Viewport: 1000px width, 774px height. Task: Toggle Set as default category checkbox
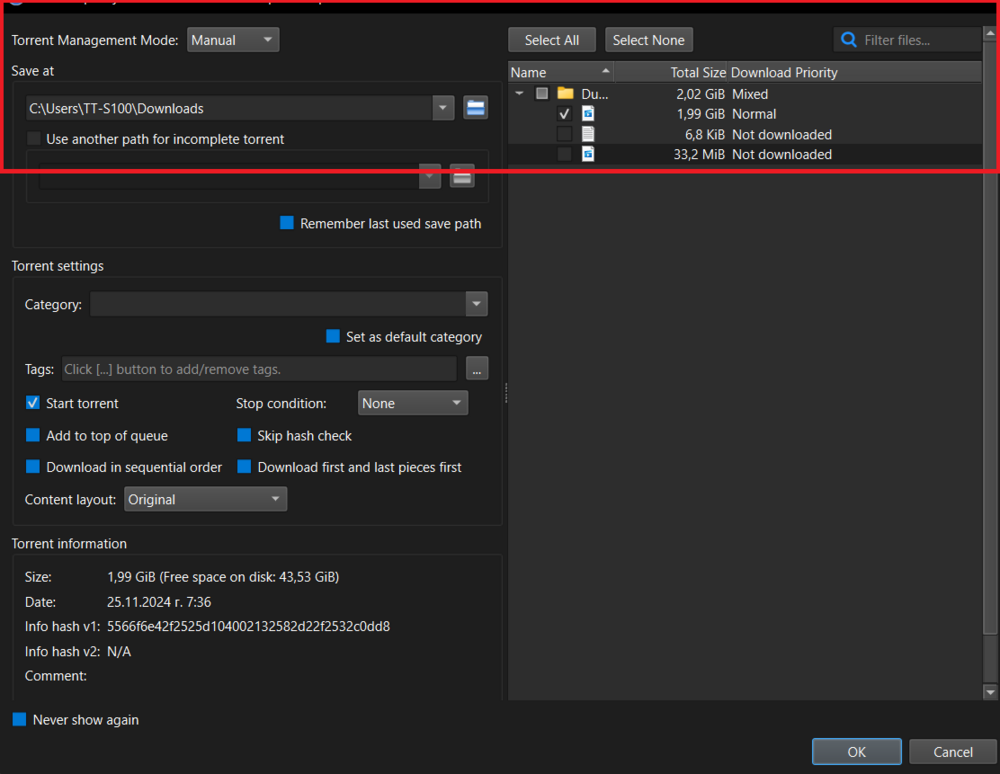[x=404, y=337]
